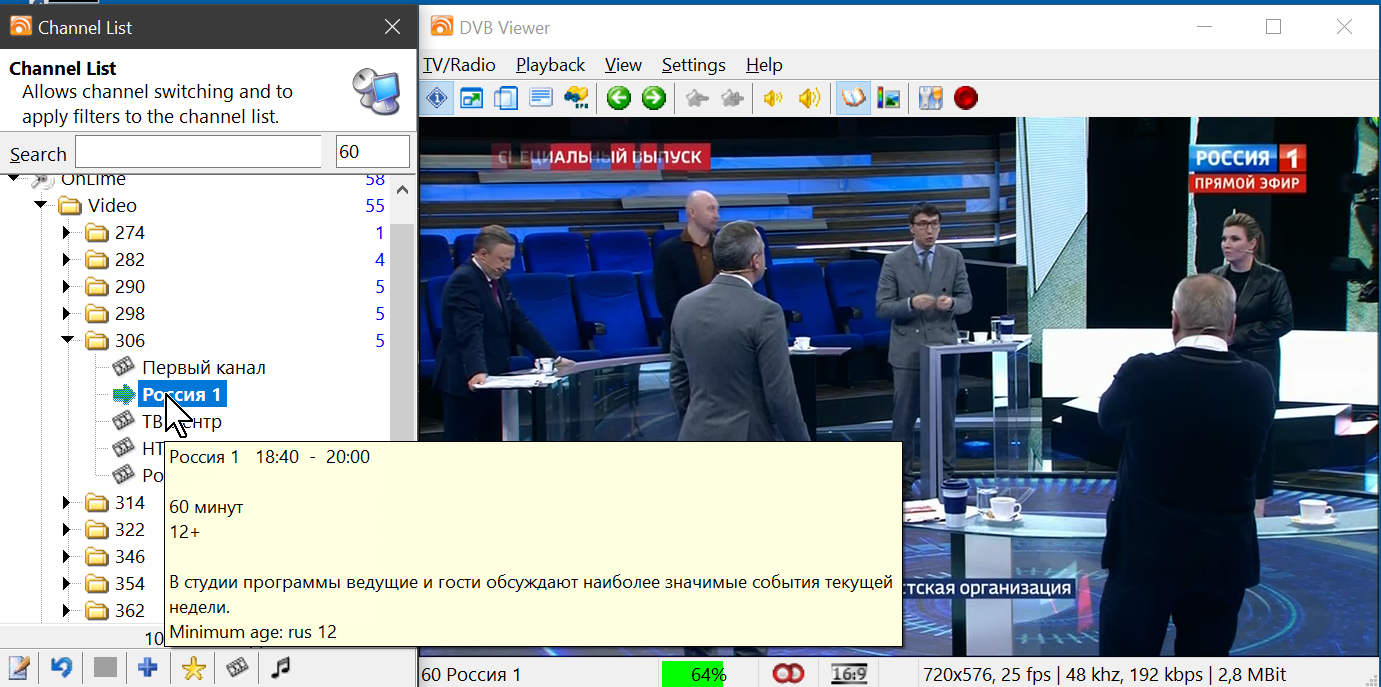Image resolution: width=1381 pixels, height=687 pixels.
Task: Expand the 298 folder
Action: (68, 314)
